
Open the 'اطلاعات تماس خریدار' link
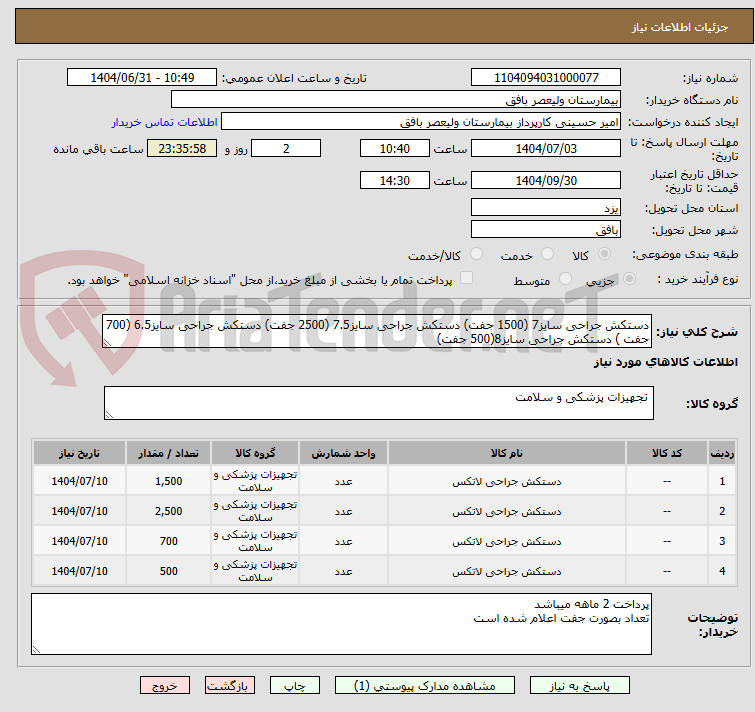[164, 122]
